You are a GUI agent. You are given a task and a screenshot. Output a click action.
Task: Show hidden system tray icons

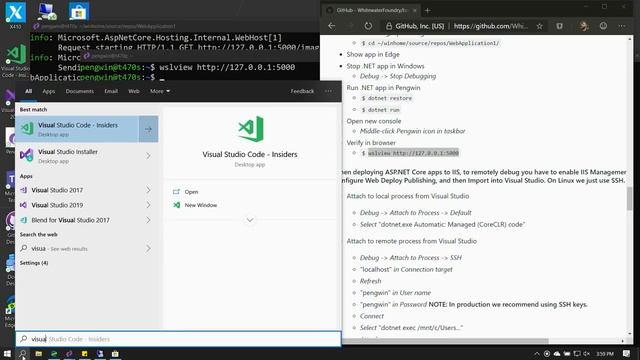[536, 353]
